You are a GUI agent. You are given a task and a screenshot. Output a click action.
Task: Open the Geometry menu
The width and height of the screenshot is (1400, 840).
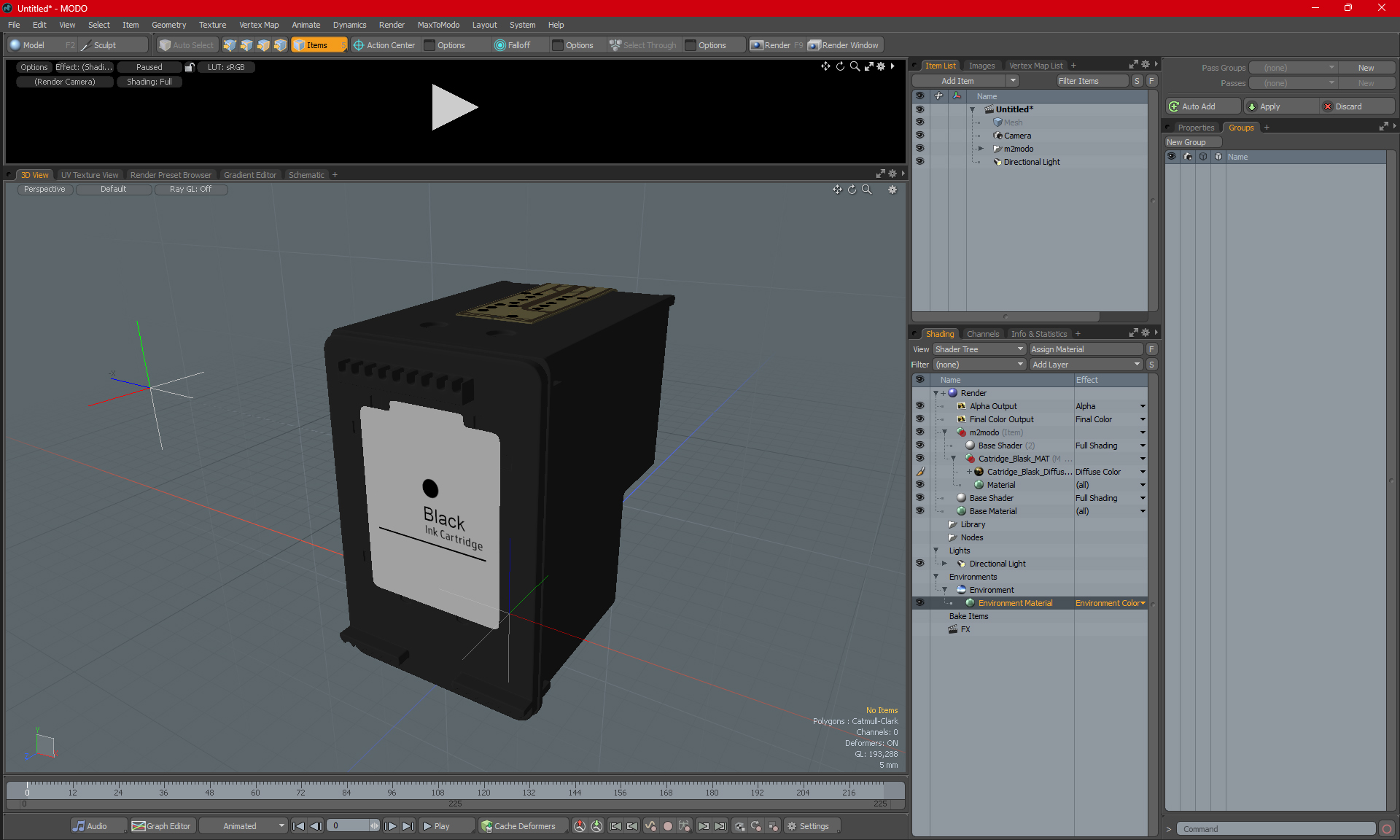tap(168, 25)
